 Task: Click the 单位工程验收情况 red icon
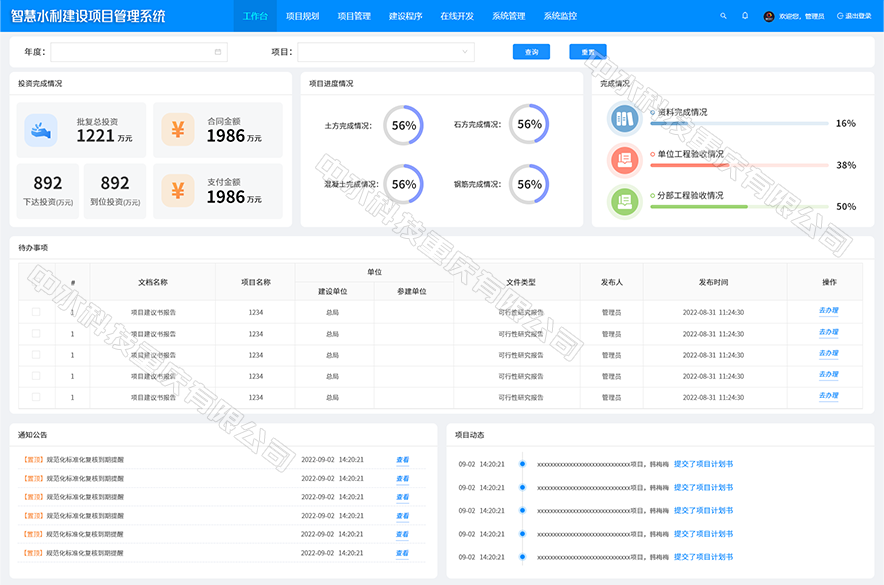[625, 161]
